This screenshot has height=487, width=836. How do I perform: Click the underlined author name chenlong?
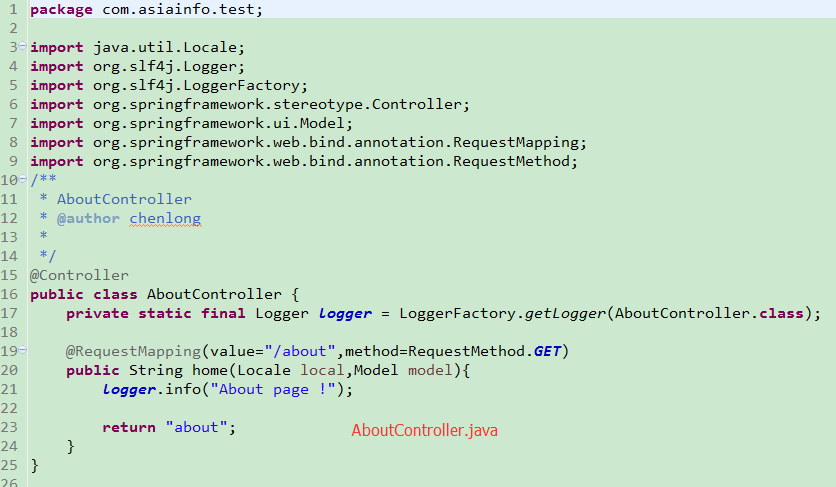165,218
